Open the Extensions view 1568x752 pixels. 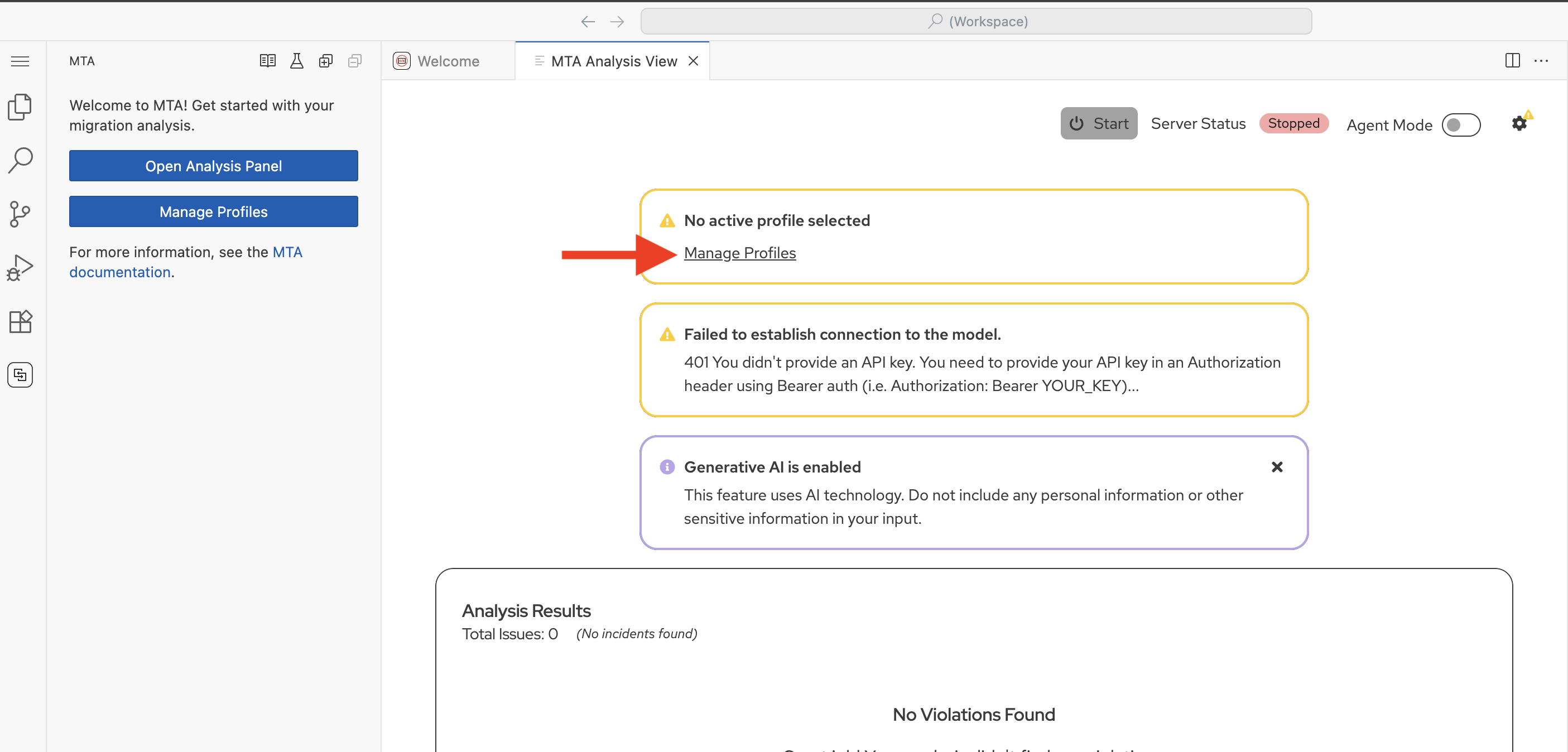coord(20,321)
